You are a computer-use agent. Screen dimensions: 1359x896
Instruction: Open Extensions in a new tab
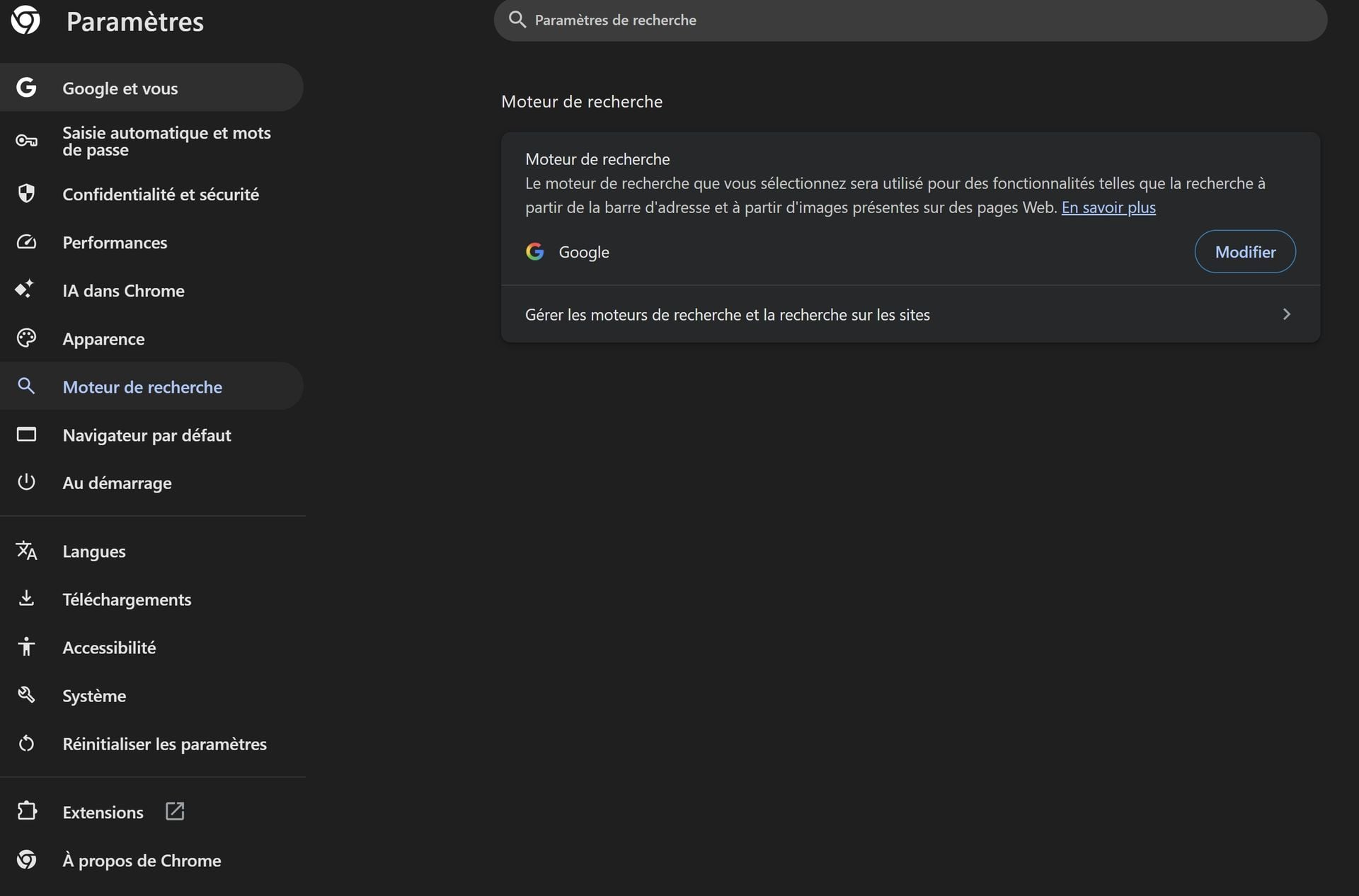[x=151, y=811]
